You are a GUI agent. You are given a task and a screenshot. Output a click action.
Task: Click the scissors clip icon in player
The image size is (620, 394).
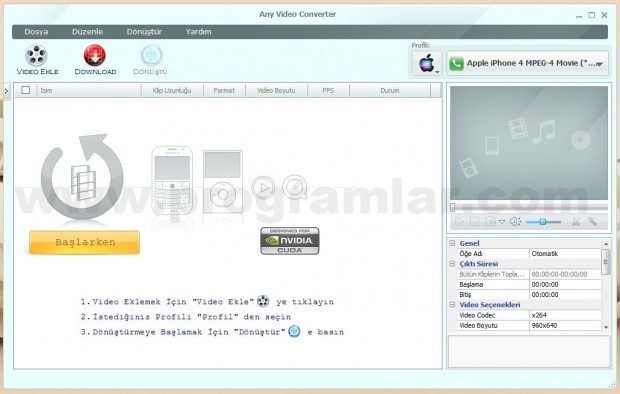click(576, 222)
